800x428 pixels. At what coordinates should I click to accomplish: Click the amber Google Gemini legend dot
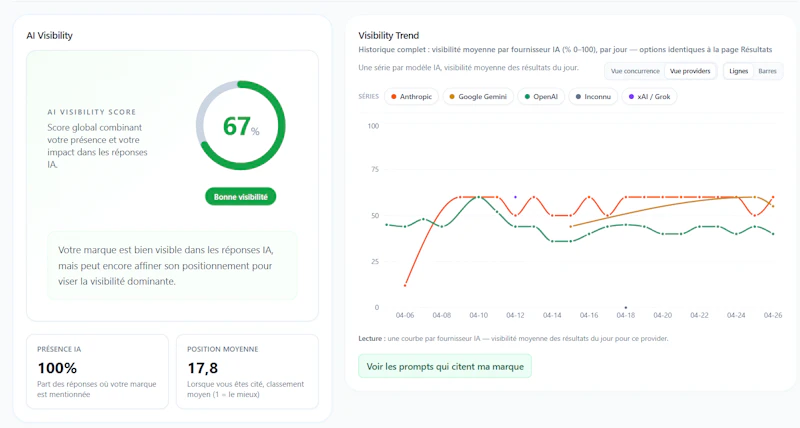pyautogui.click(x=452, y=96)
